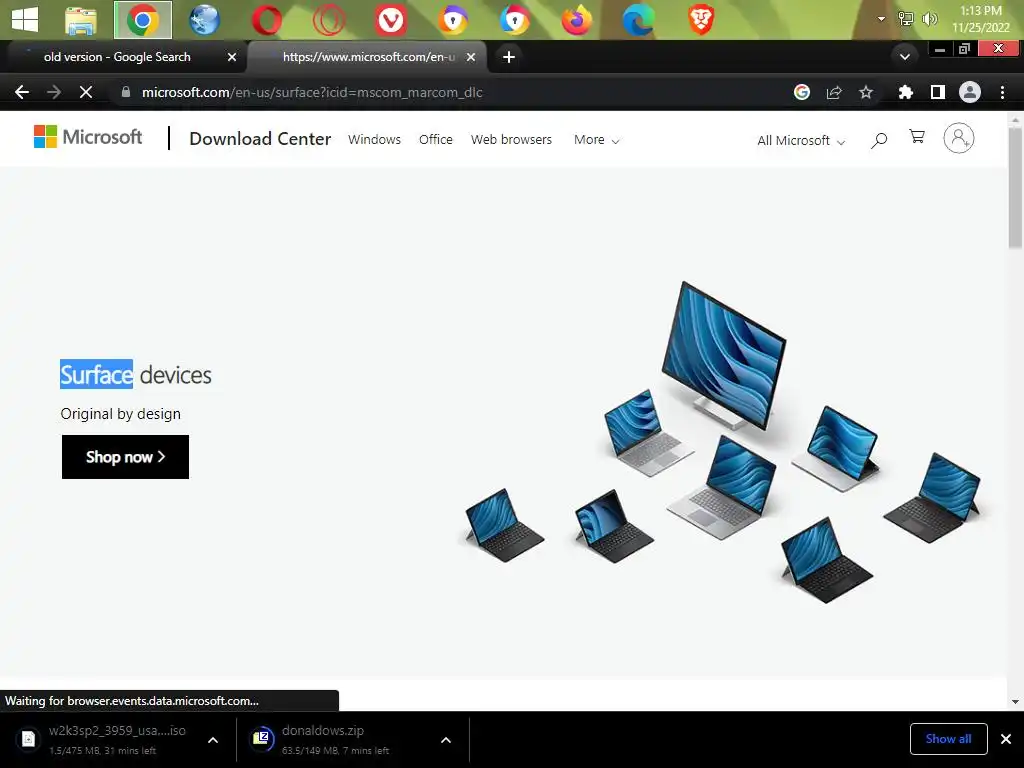
Task: Open the Chrome three-dot menu
Action: tap(1002, 92)
